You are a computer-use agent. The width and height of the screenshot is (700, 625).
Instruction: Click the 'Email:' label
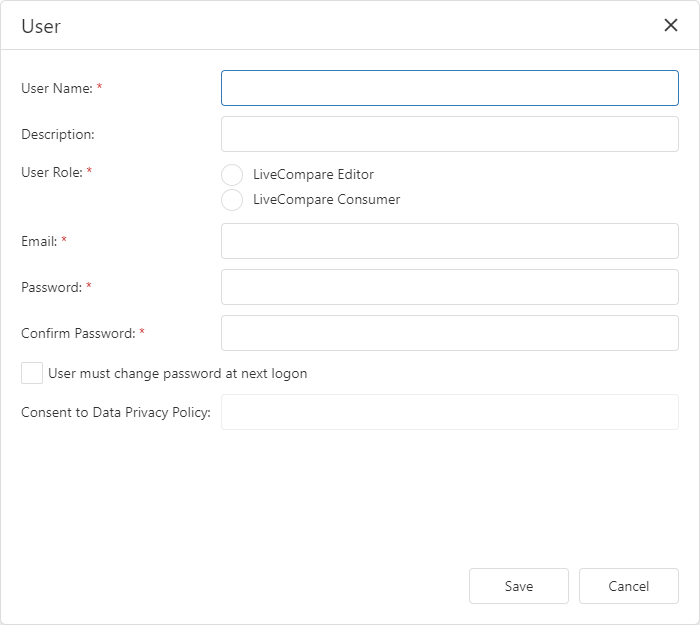pos(39,242)
